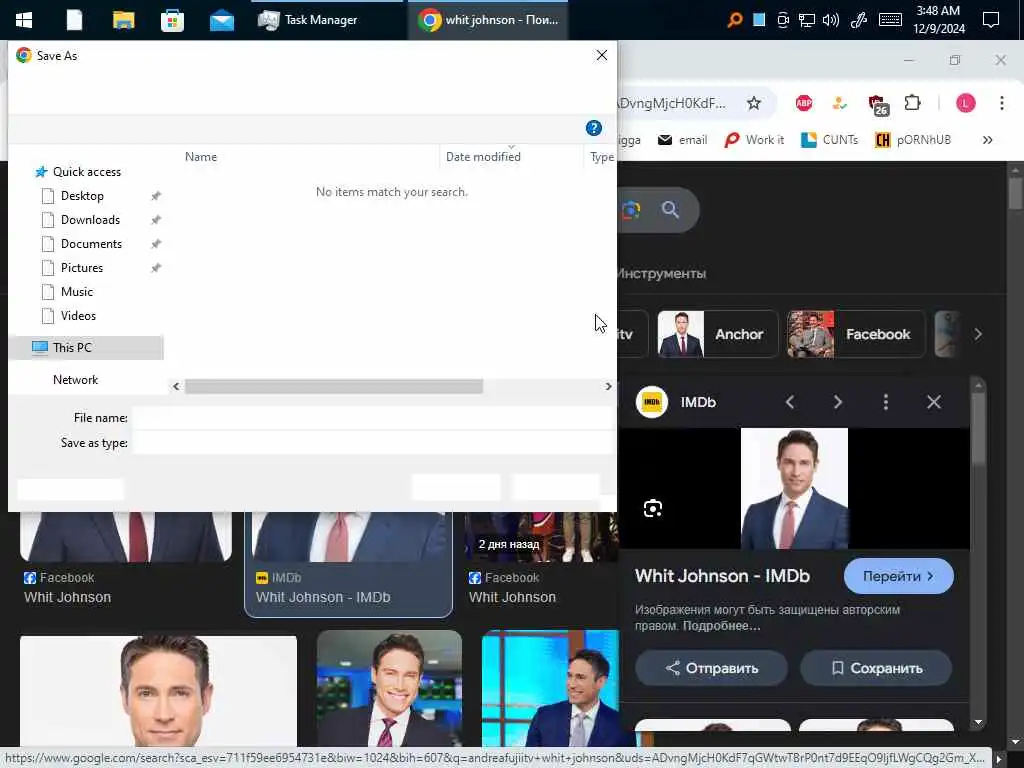The width and height of the screenshot is (1024, 768).
Task: Select the Downloads folder
Action: (90, 220)
